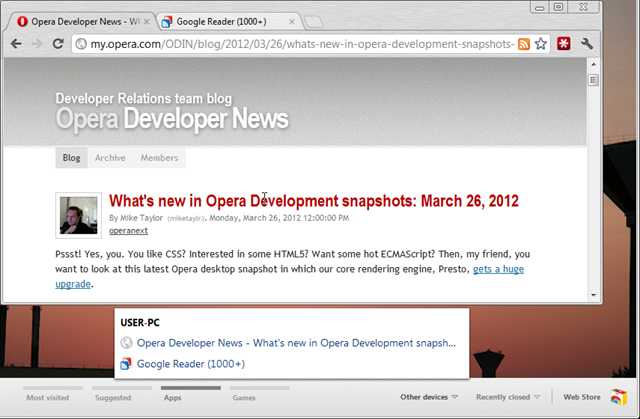The image size is (640, 419).
Task: Click the URL address bar field
Action: (300, 44)
